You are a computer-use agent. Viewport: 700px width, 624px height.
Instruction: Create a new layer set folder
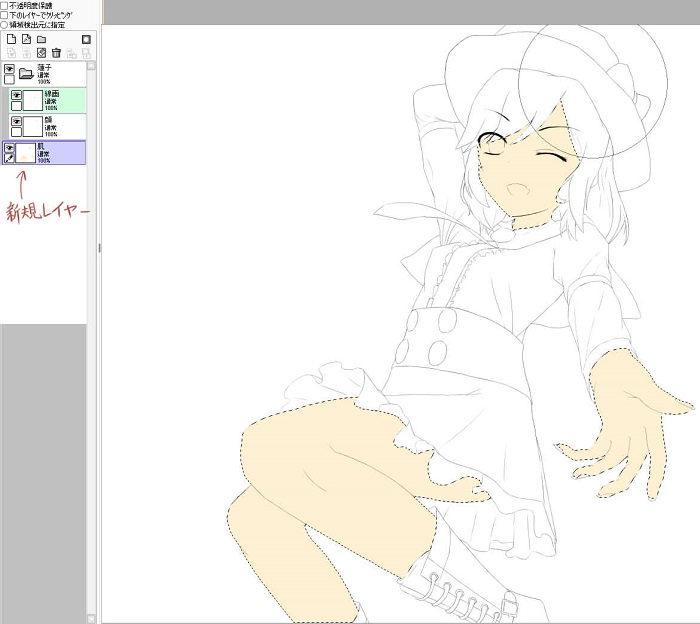click(42, 39)
